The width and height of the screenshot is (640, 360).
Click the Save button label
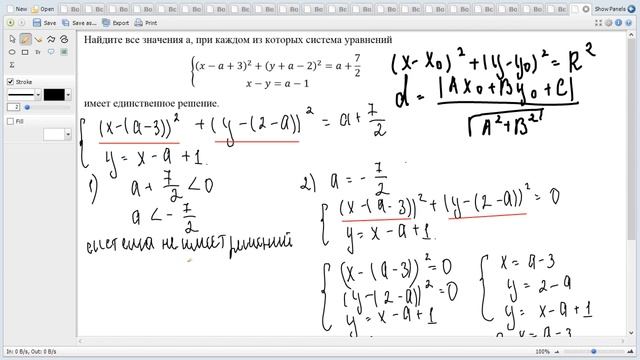(50, 23)
